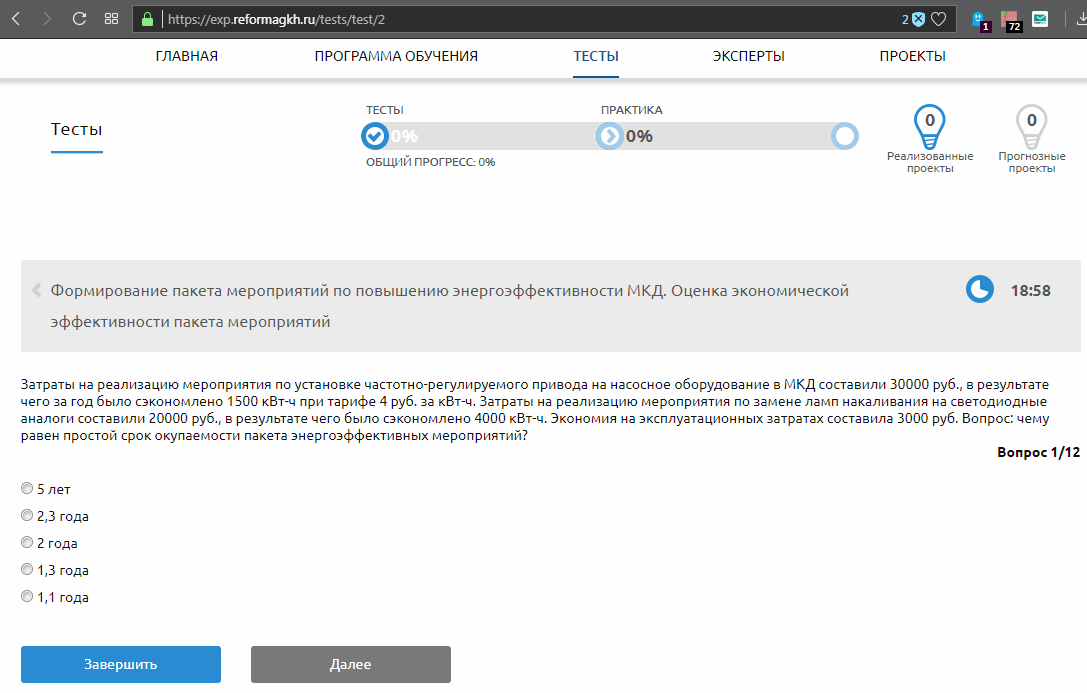Screen dimensions: 1087x693
Task: Click the Тесты progress checkmark marker
Action: [x=375, y=136]
